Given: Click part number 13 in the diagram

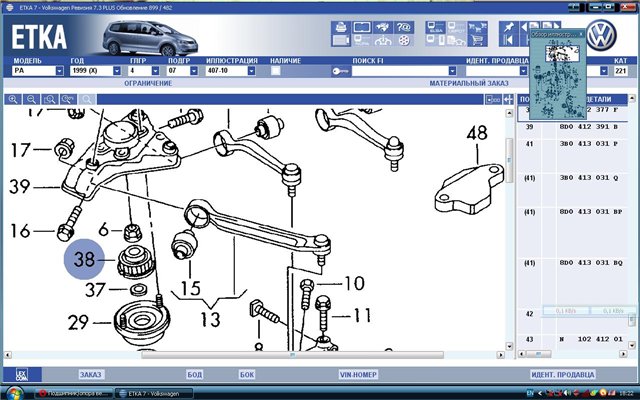Looking at the screenshot, I should [210, 320].
